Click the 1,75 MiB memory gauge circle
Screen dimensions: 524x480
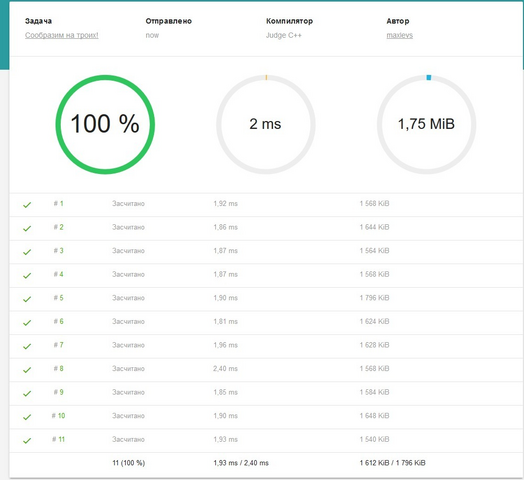pos(426,124)
